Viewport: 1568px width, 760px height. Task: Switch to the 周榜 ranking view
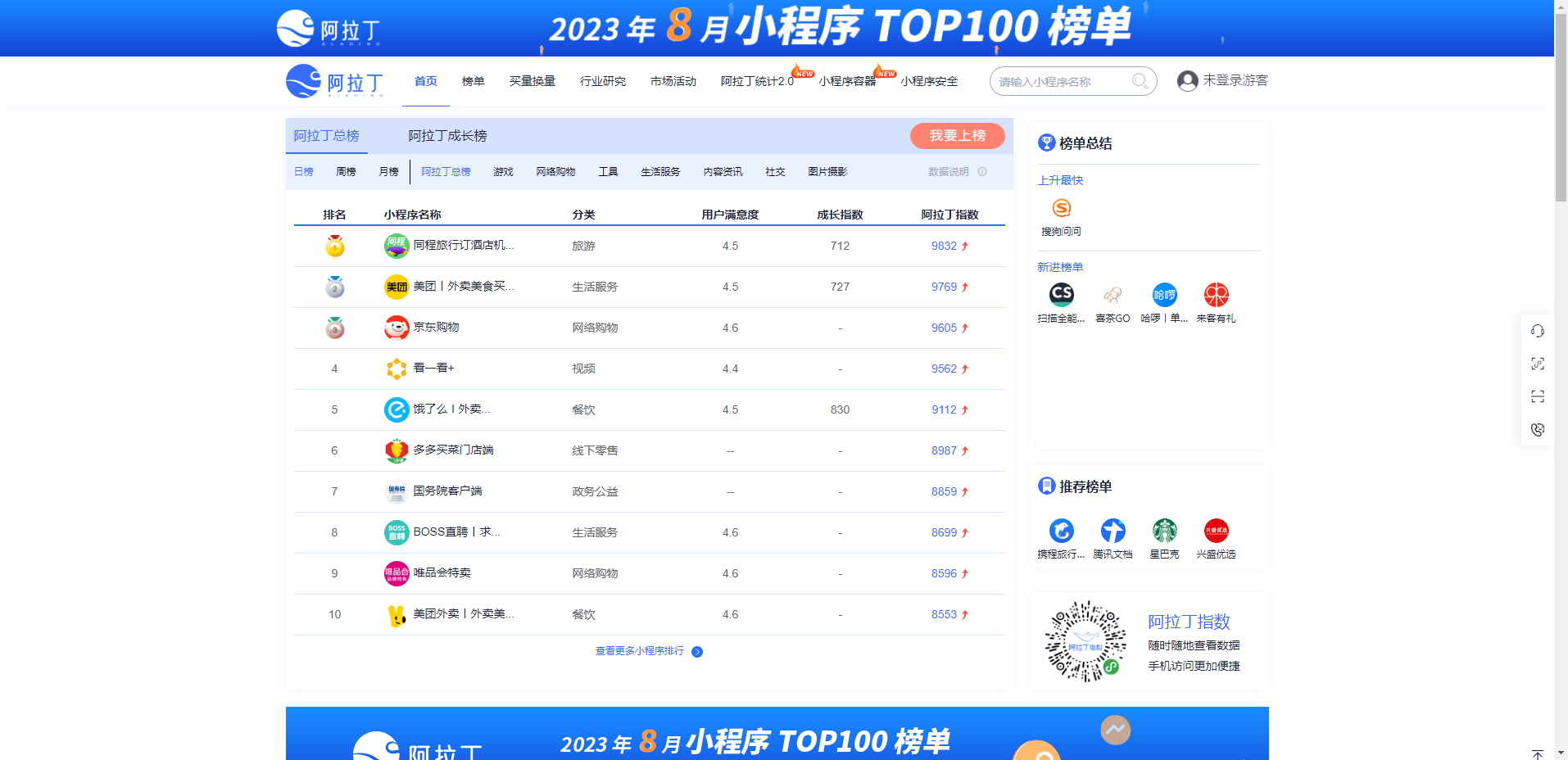346,172
